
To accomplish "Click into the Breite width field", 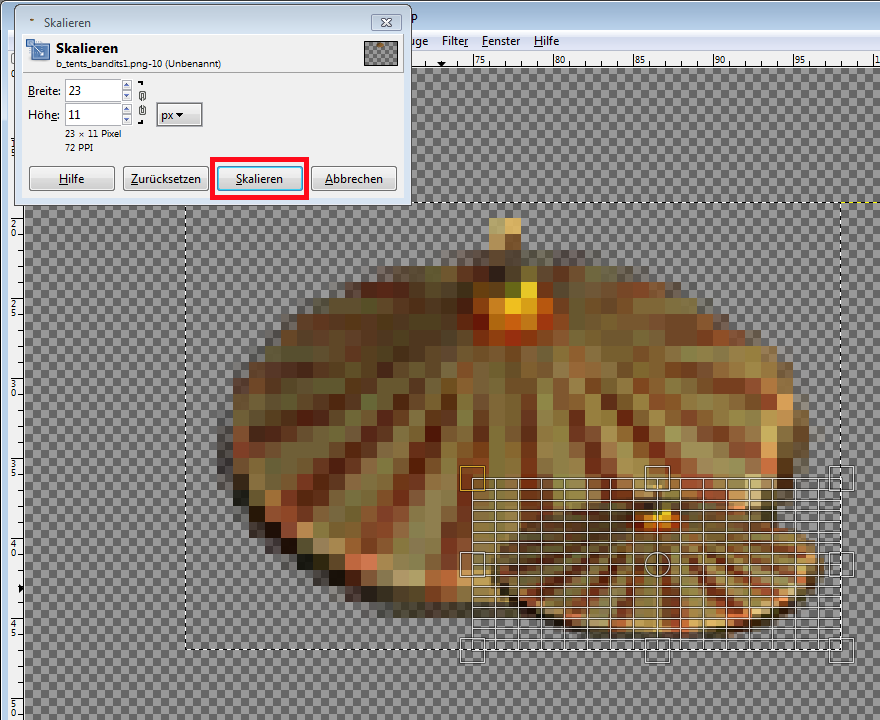I will click(93, 91).
